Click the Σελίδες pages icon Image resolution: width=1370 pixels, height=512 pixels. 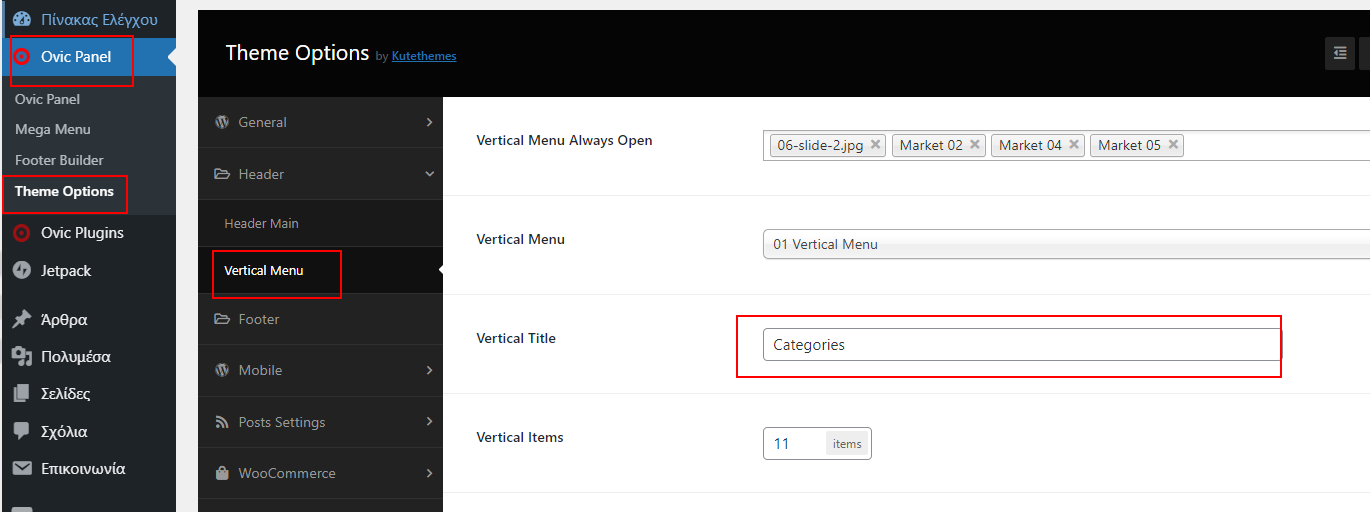point(22,394)
